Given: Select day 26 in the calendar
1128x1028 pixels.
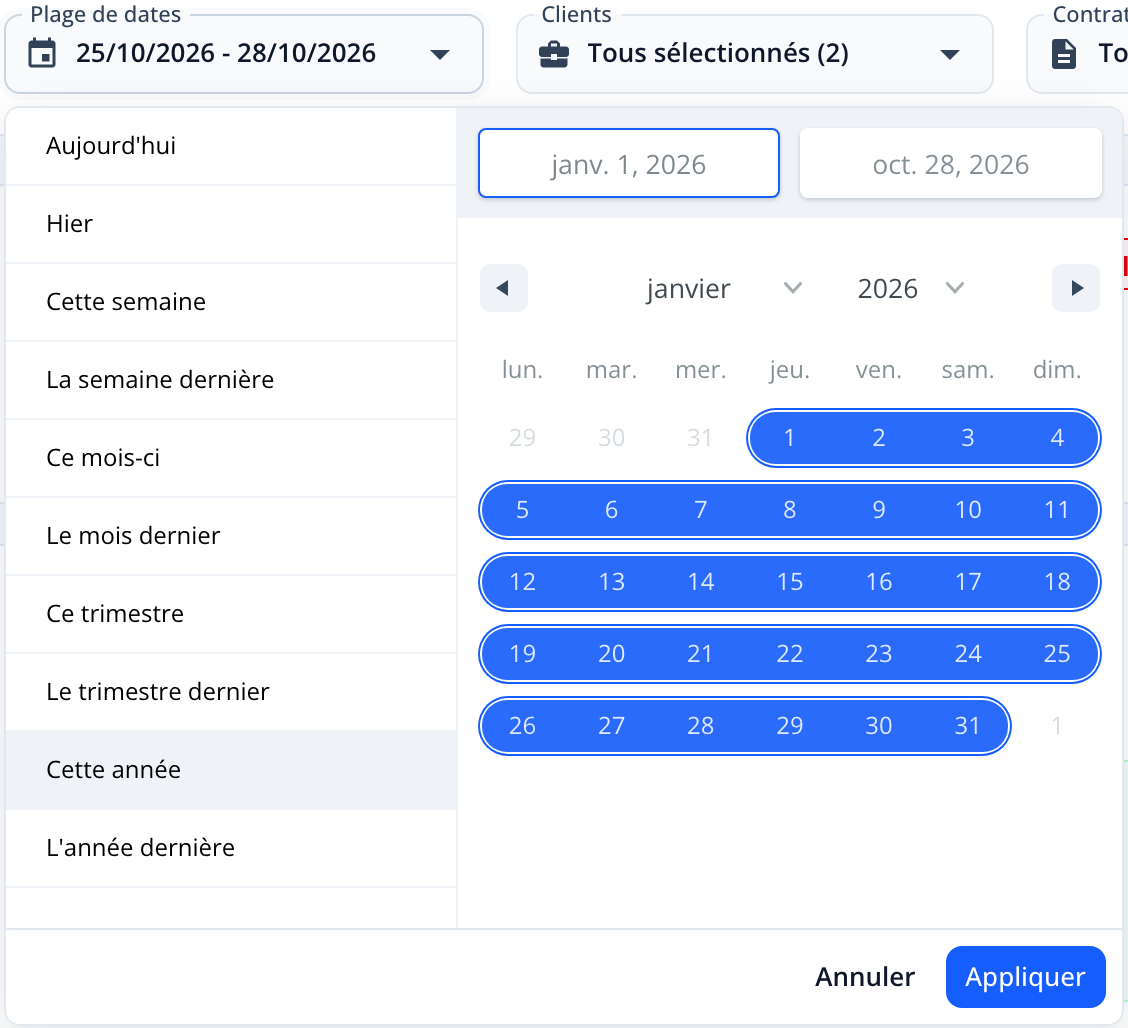Looking at the screenshot, I should (522, 726).
